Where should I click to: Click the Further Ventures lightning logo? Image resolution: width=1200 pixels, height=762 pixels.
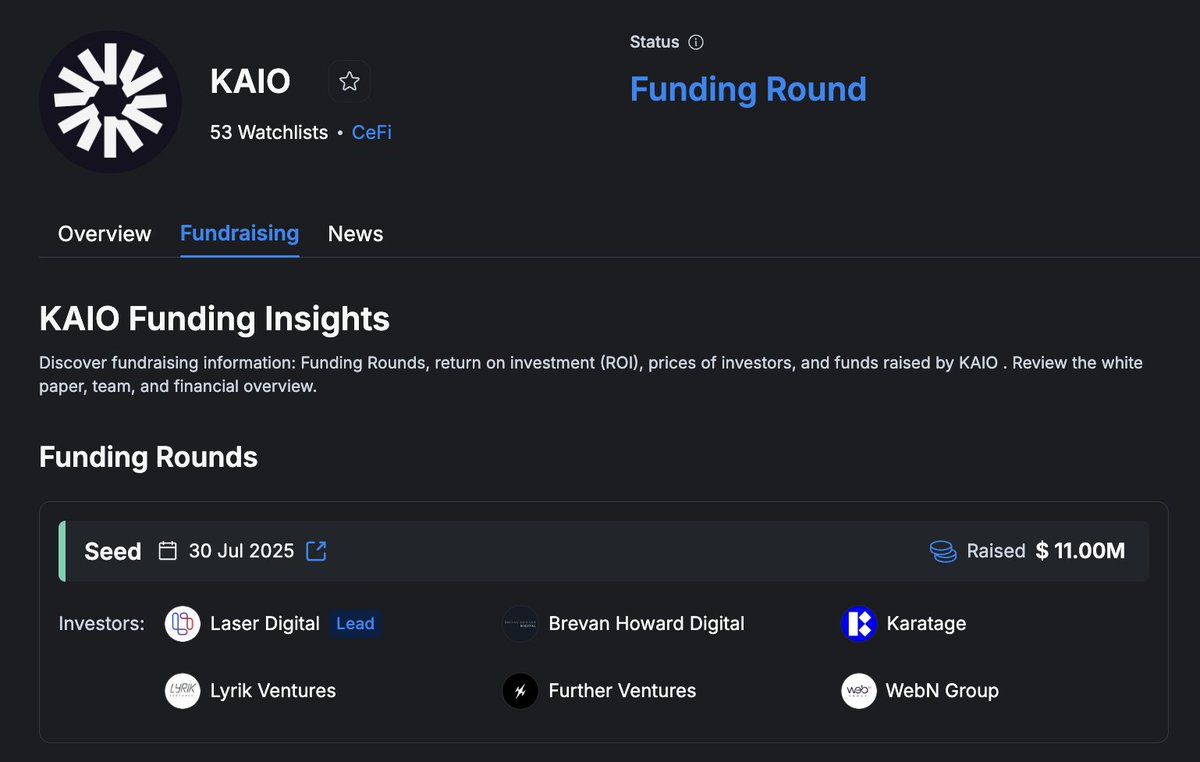click(520, 691)
